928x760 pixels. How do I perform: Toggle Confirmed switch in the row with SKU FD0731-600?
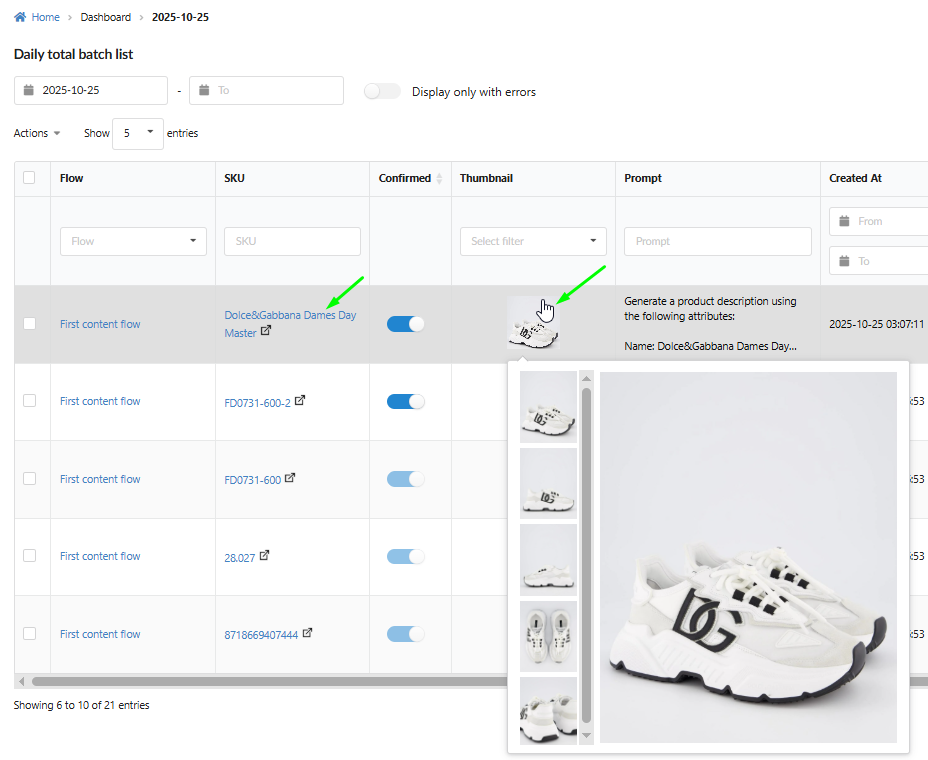405,479
